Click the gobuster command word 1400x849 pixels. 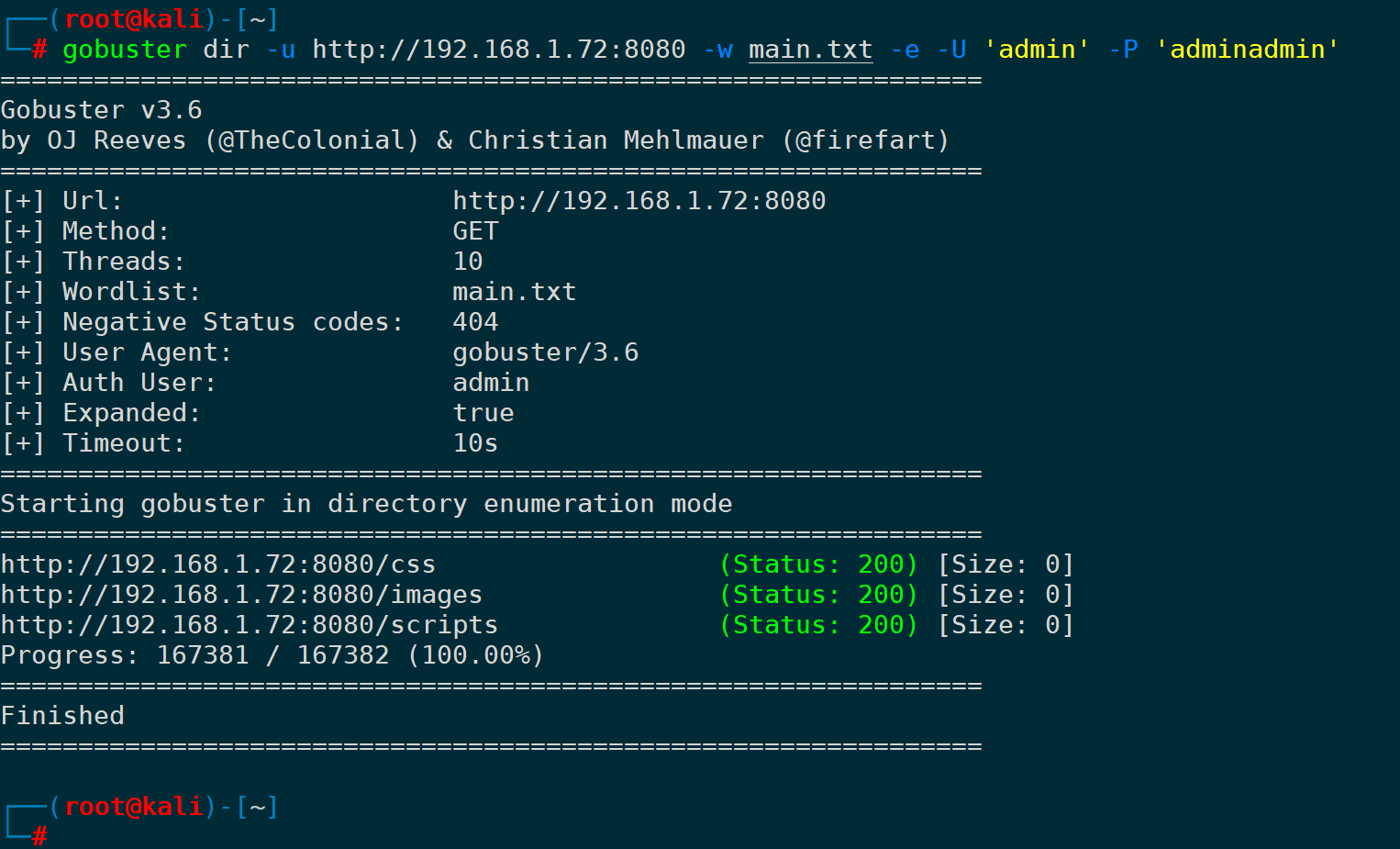(x=125, y=49)
